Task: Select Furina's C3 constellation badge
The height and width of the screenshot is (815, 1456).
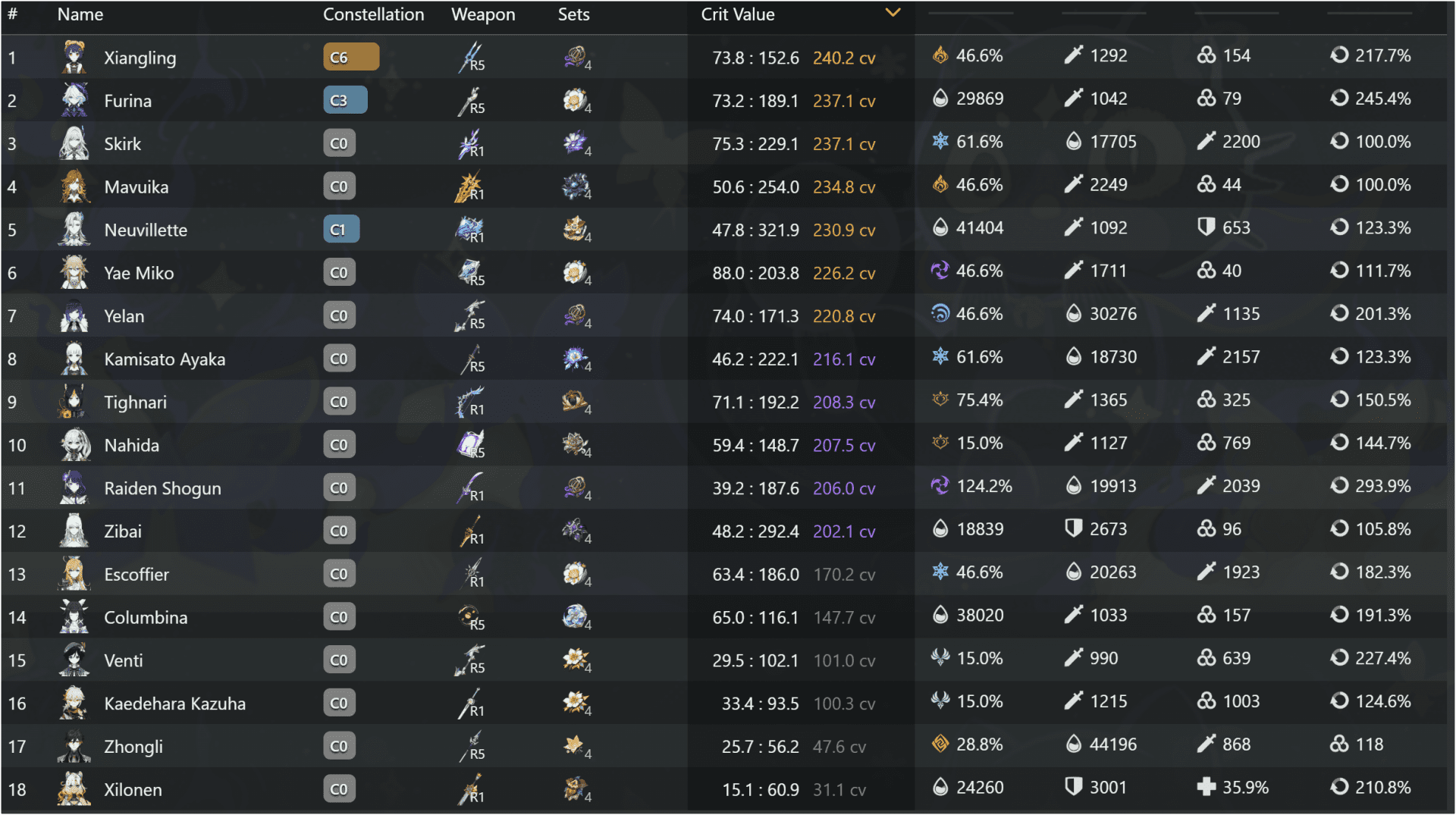Action: [346, 99]
